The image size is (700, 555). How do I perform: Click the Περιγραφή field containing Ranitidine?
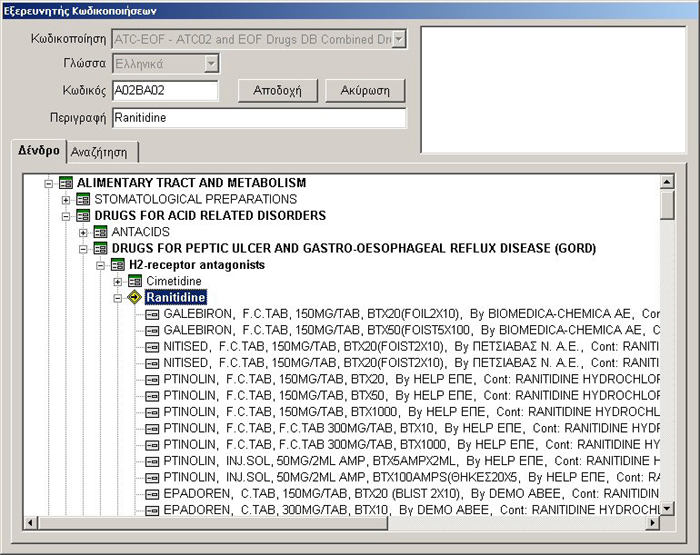259,118
